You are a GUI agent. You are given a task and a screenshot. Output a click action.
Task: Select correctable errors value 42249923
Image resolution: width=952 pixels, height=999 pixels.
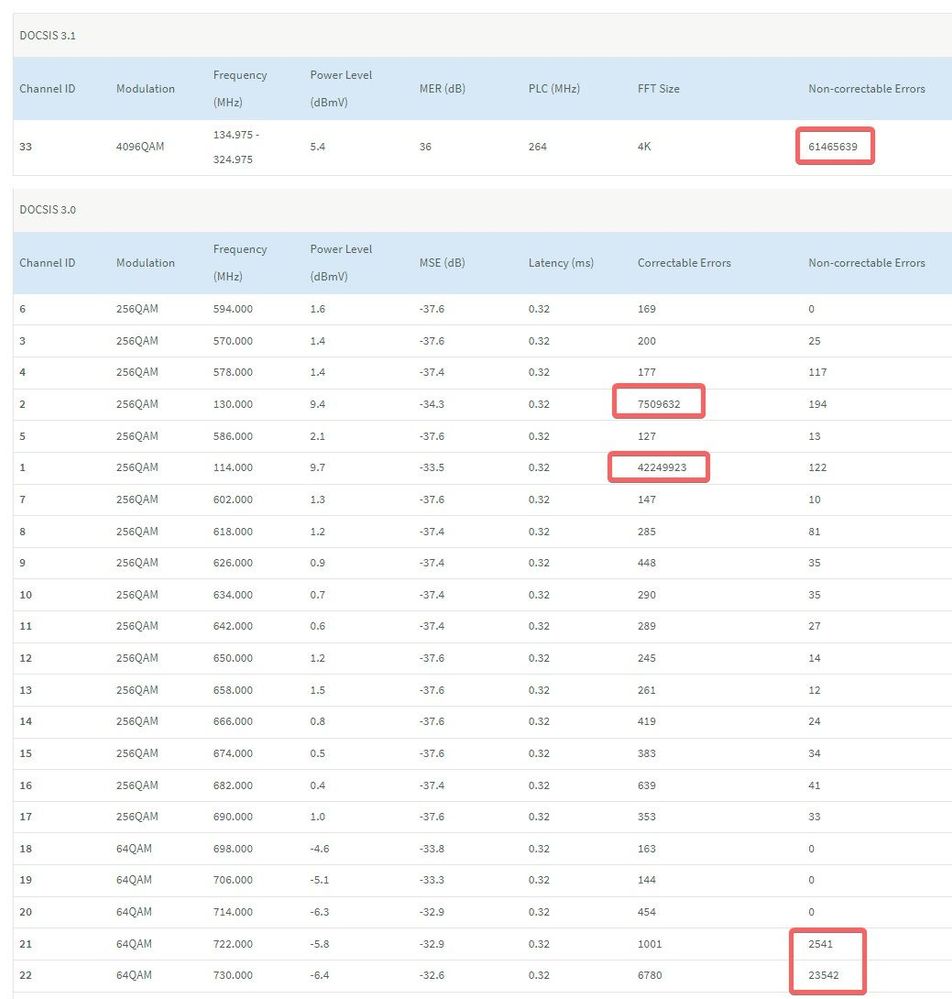click(x=662, y=467)
